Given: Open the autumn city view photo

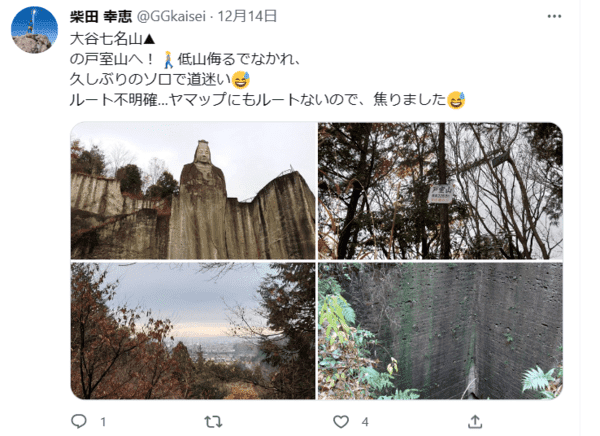Looking at the screenshot, I should (x=193, y=331).
